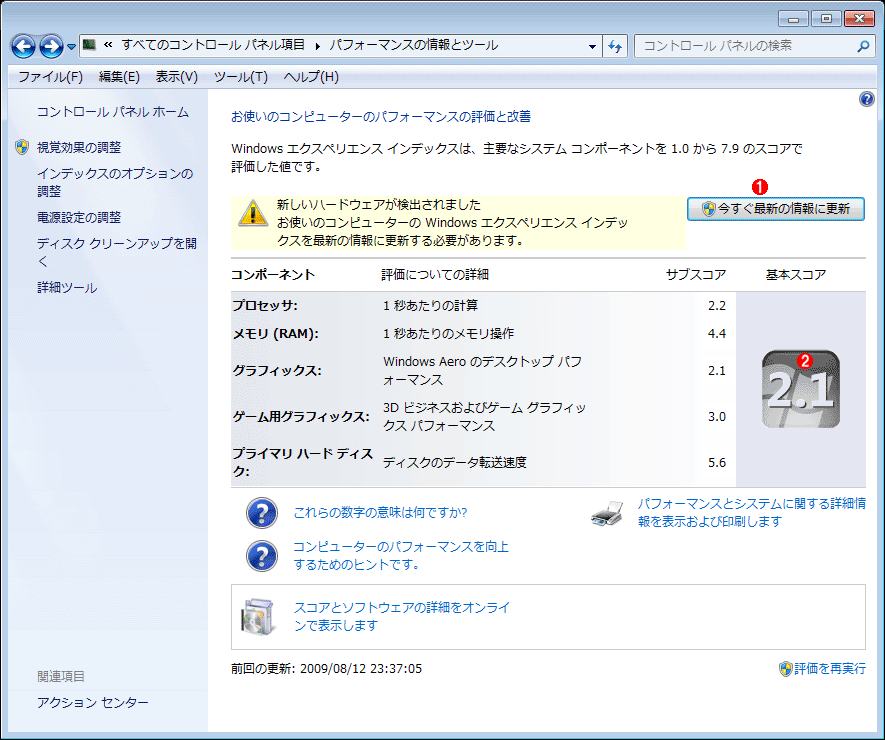Click the 基本スコア column header
Viewport: 885px width, 740px height.
click(x=796, y=275)
